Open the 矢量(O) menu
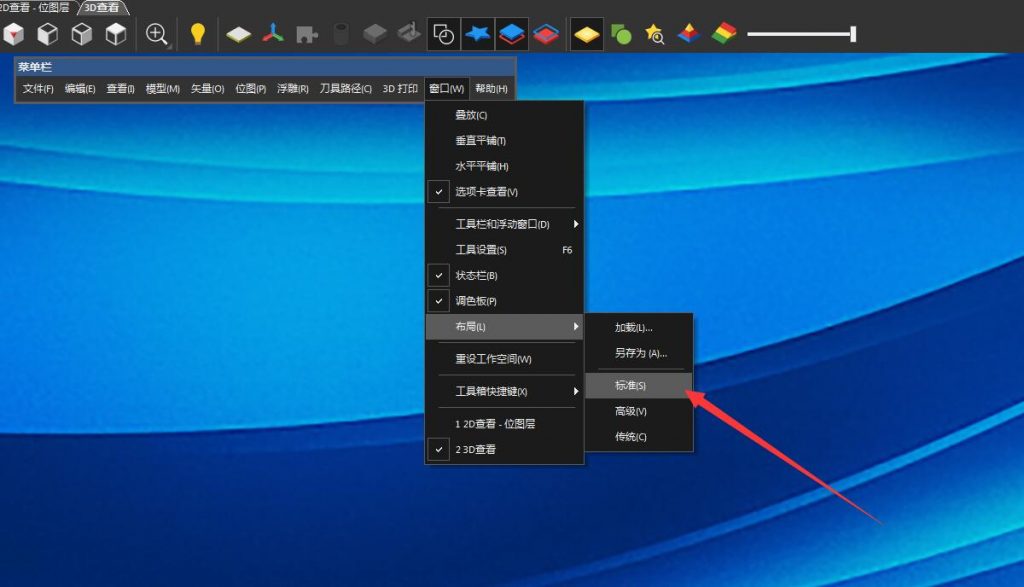The width and height of the screenshot is (1024, 587). tap(207, 89)
